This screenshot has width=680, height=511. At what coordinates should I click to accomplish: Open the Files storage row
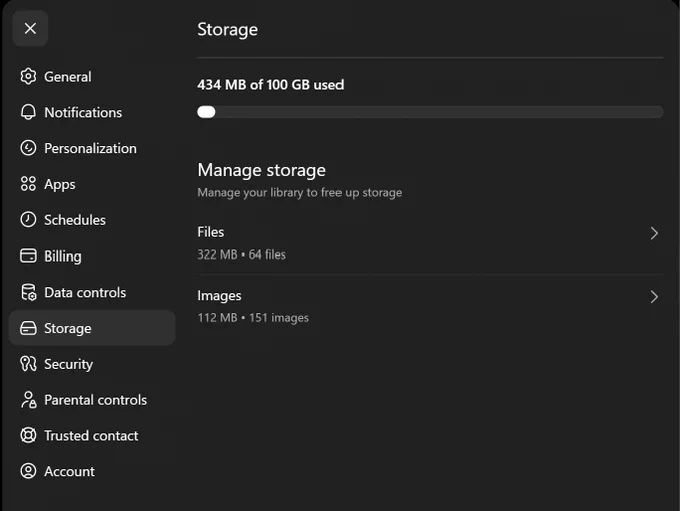pyautogui.click(x=430, y=243)
